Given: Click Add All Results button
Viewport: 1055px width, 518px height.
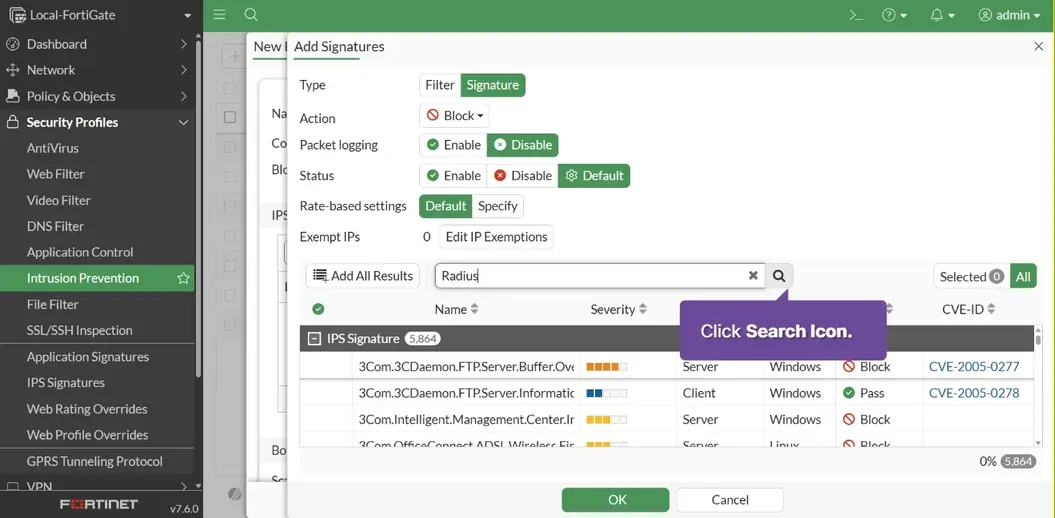Looking at the screenshot, I should pyautogui.click(x=363, y=276).
